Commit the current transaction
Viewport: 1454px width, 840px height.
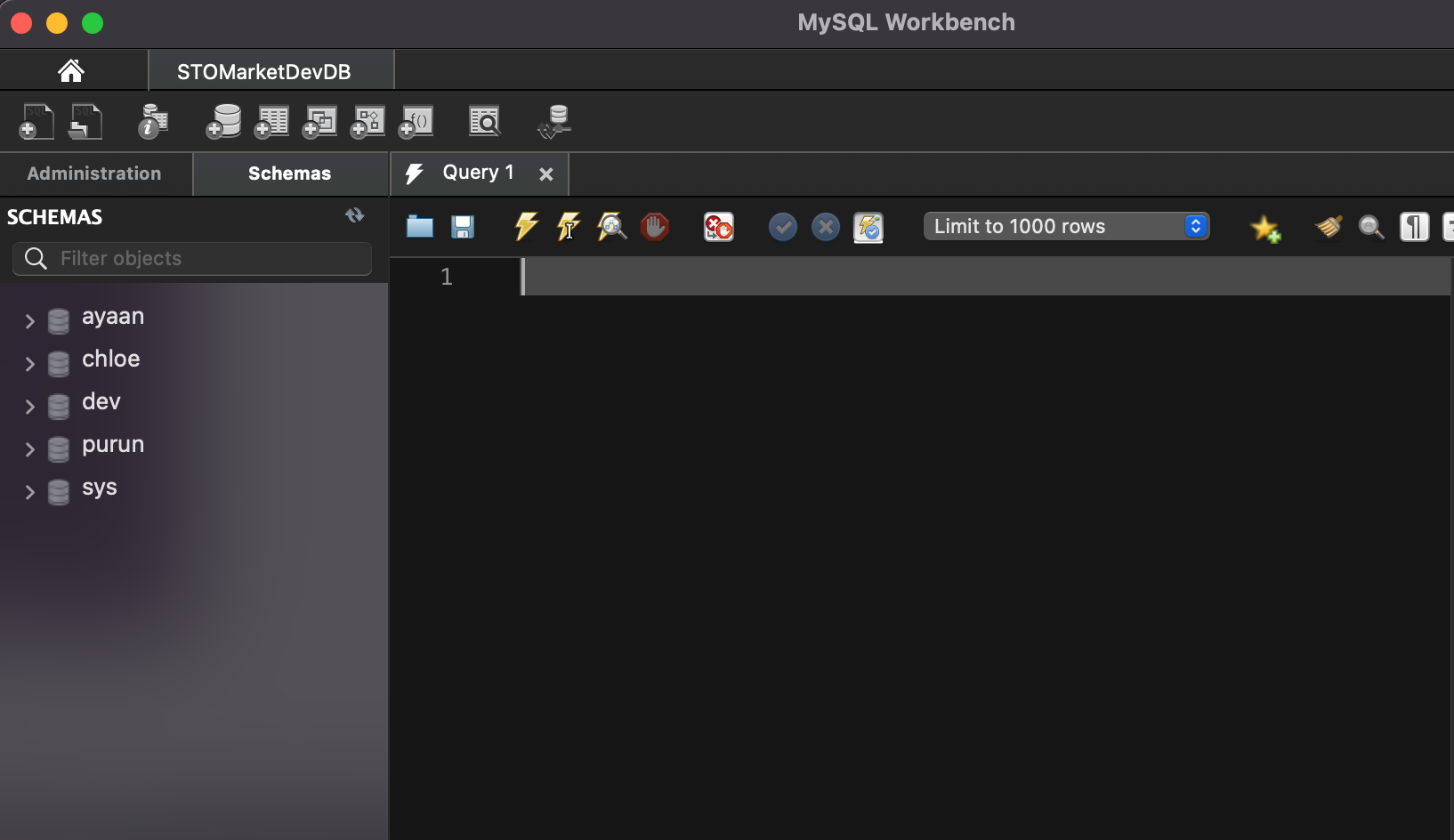(783, 227)
